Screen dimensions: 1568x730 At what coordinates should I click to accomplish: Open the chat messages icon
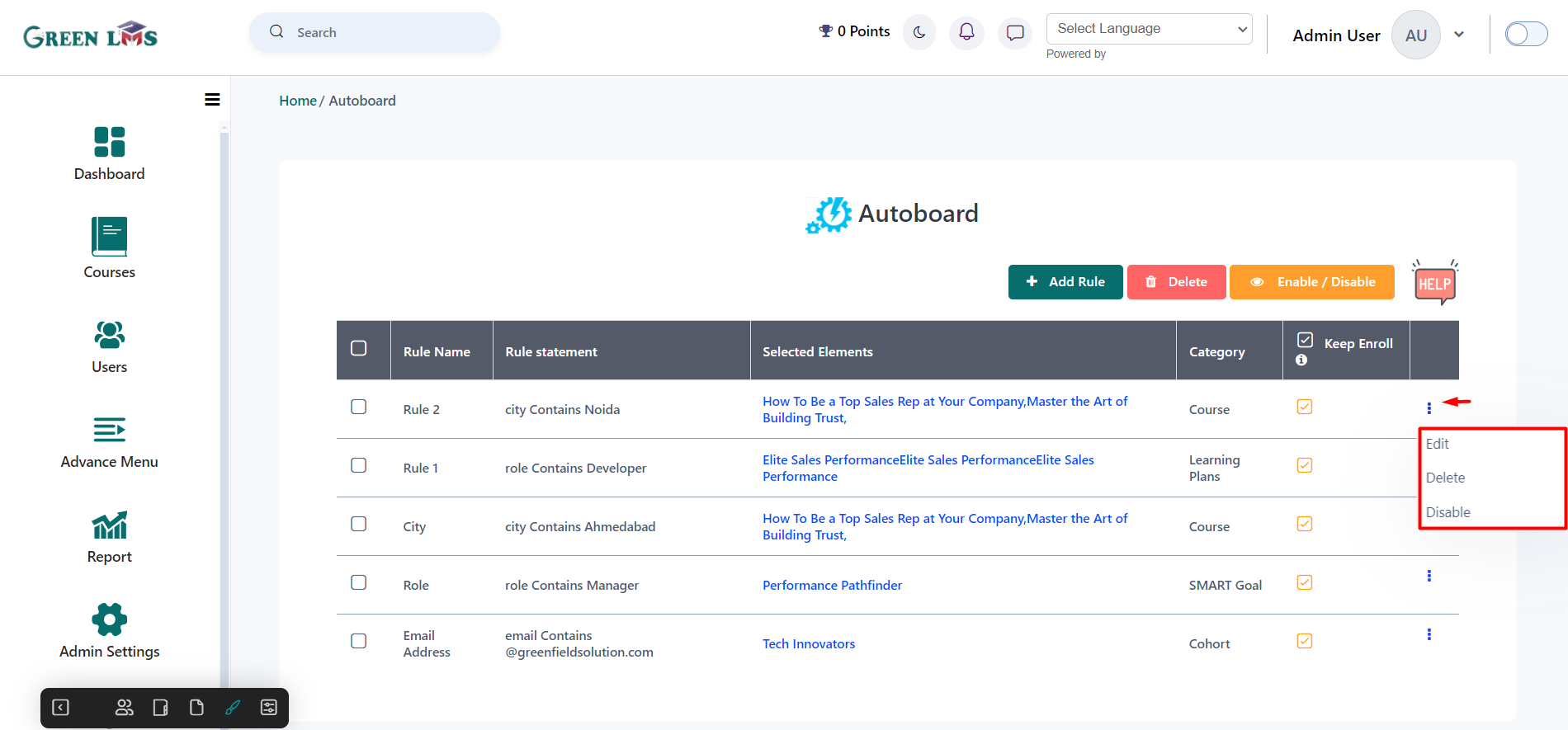click(x=1015, y=33)
